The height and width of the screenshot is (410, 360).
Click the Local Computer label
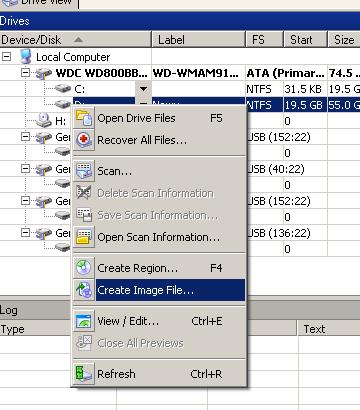tap(73, 57)
